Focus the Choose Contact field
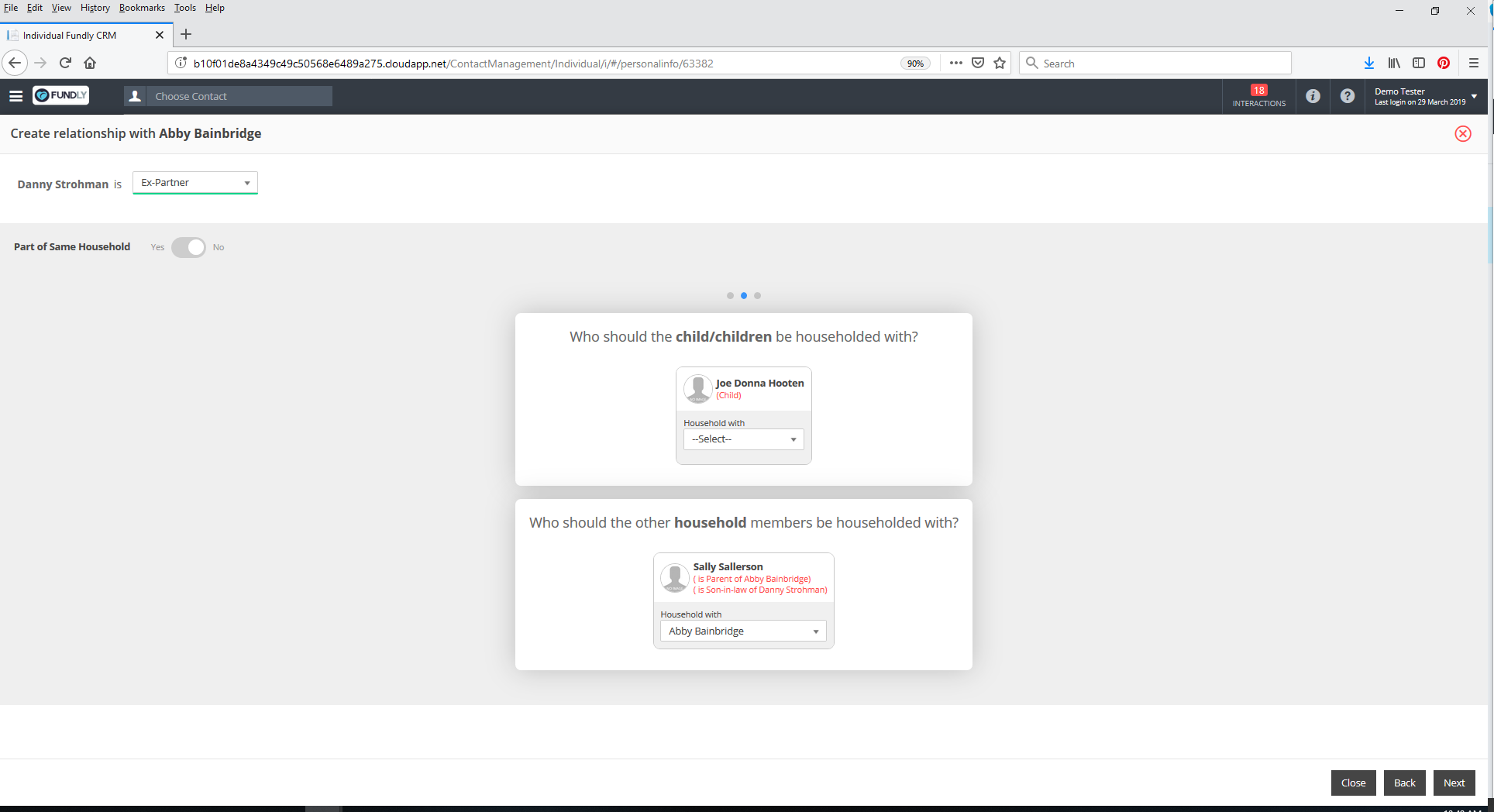 (239, 96)
